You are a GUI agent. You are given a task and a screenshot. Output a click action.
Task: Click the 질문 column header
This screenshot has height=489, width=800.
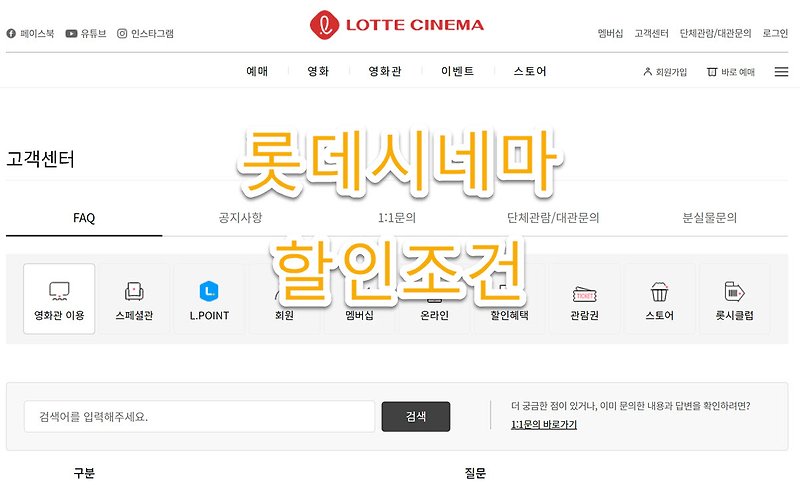click(475, 473)
